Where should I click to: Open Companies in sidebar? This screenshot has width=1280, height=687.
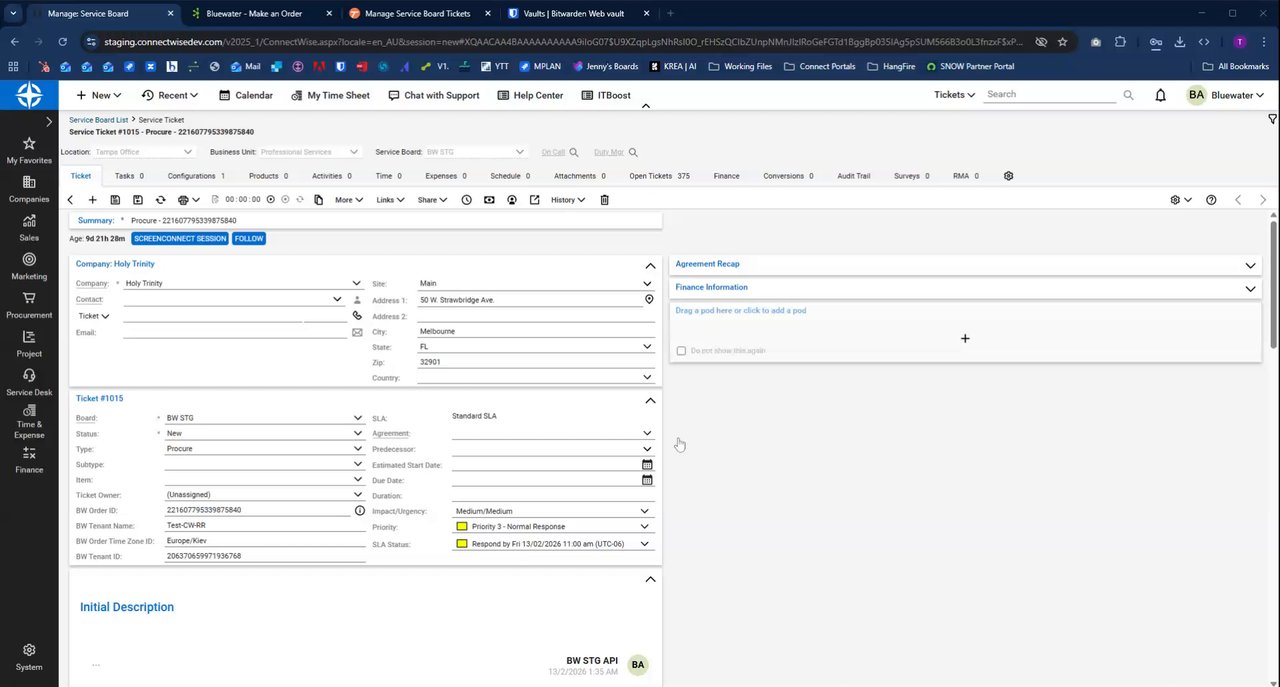point(29,189)
